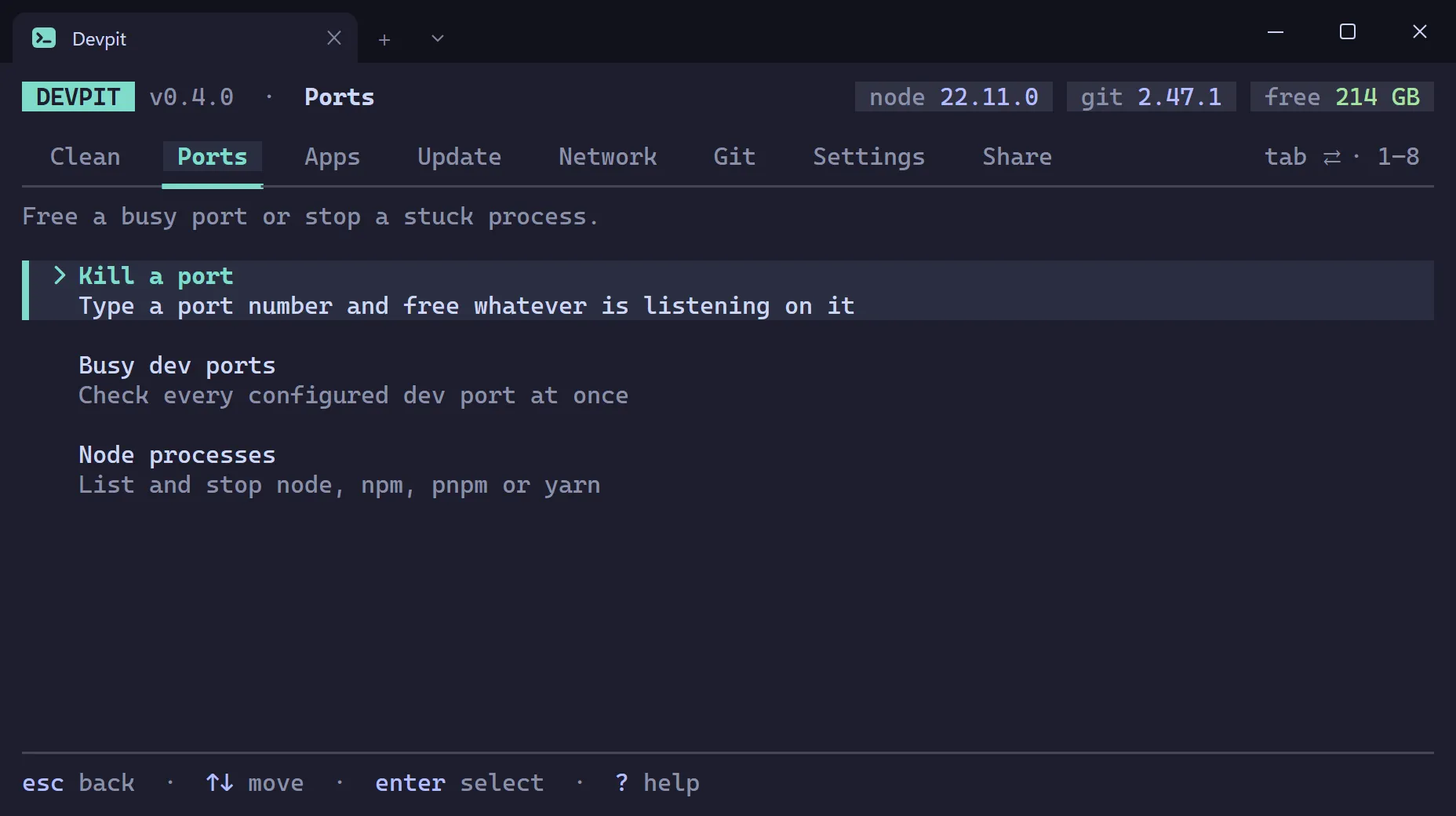Select the Ports tab
The image size is (1456, 816).
(x=213, y=157)
